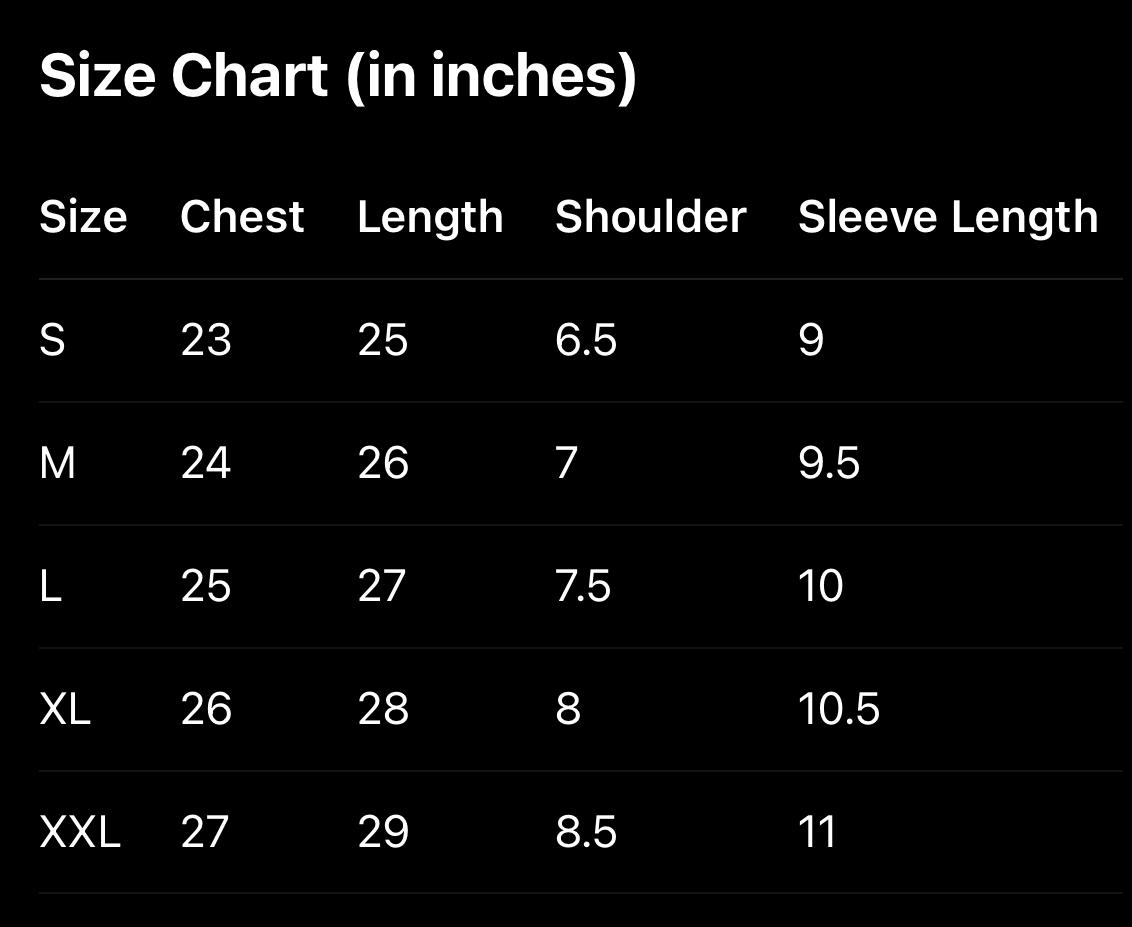The image size is (1132, 927).
Task: Select shoulder value 7.5 for size L
Action: click(x=583, y=586)
